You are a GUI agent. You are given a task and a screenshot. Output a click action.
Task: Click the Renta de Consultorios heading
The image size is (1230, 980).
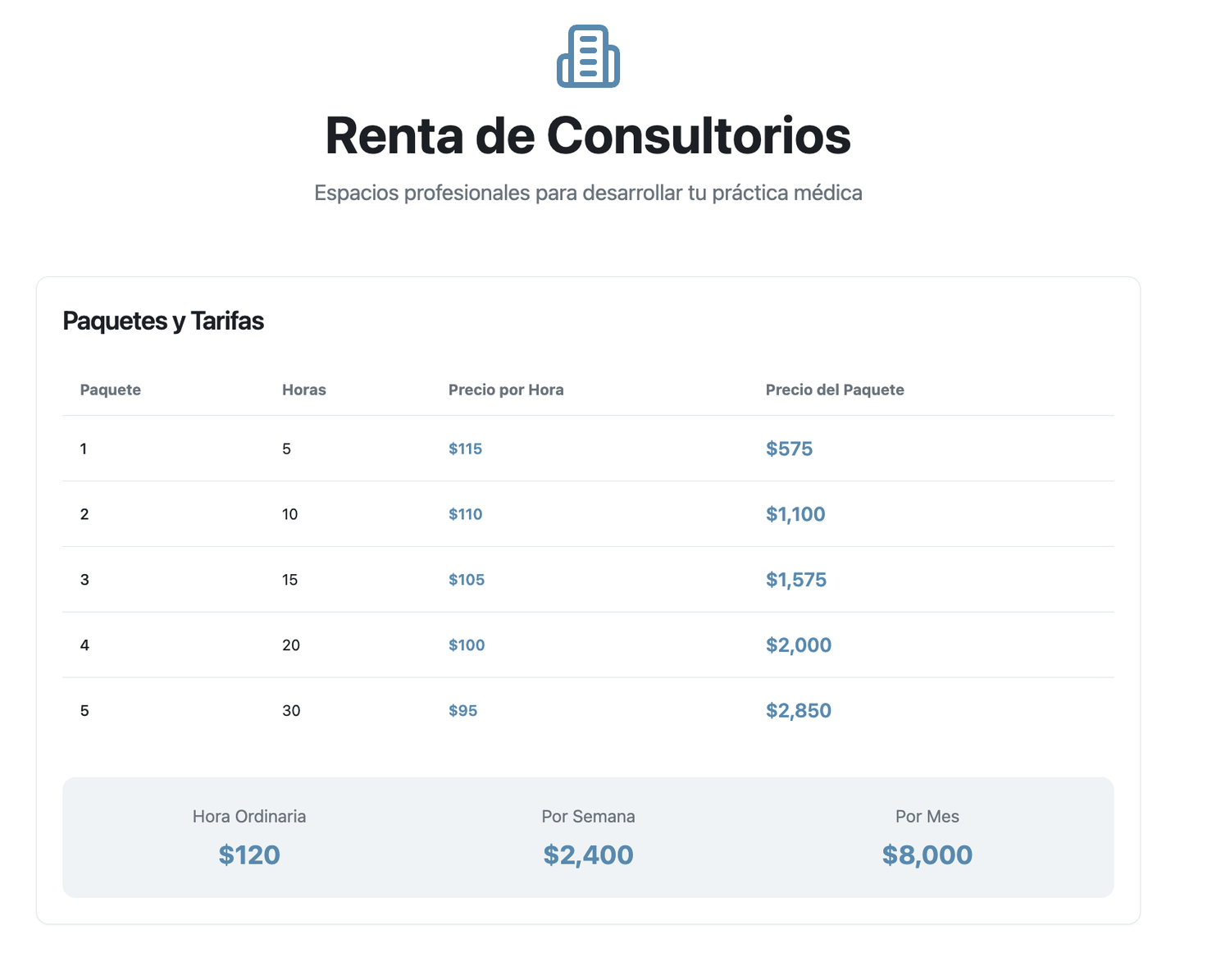click(x=588, y=135)
